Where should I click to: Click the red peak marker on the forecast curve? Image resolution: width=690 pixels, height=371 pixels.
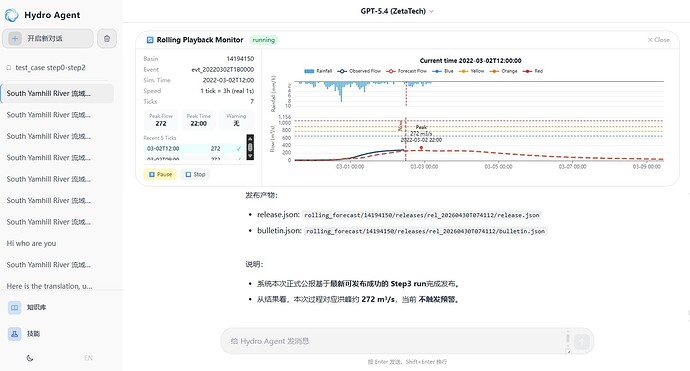pyautogui.click(x=421, y=148)
